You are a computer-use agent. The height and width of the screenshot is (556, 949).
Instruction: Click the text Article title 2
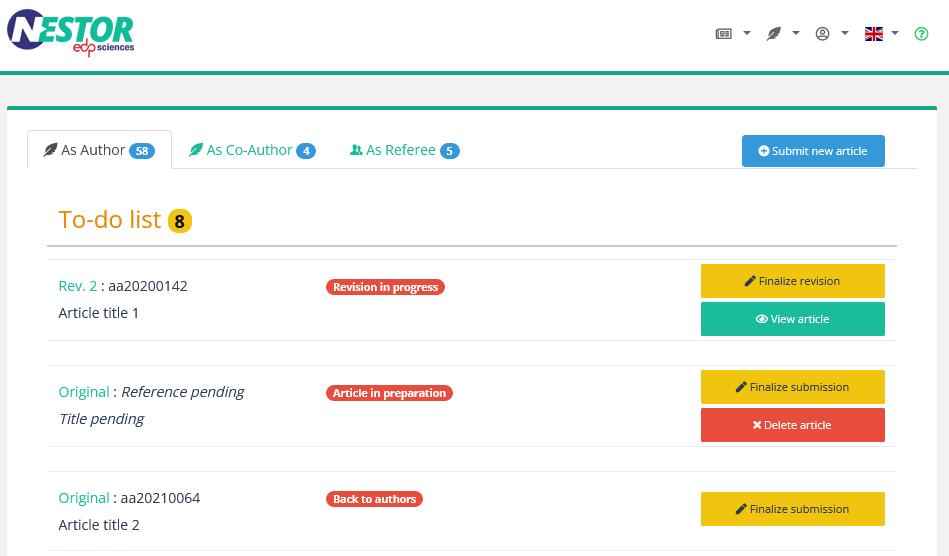tap(99, 525)
